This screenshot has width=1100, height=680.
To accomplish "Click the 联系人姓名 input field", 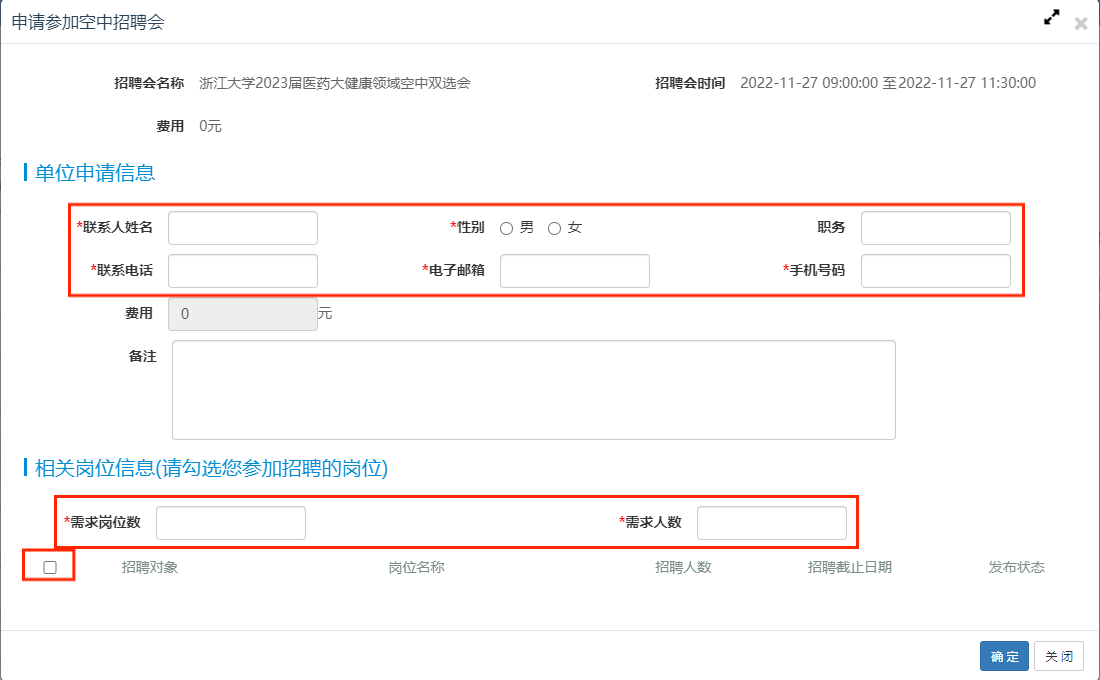I will 243,228.
